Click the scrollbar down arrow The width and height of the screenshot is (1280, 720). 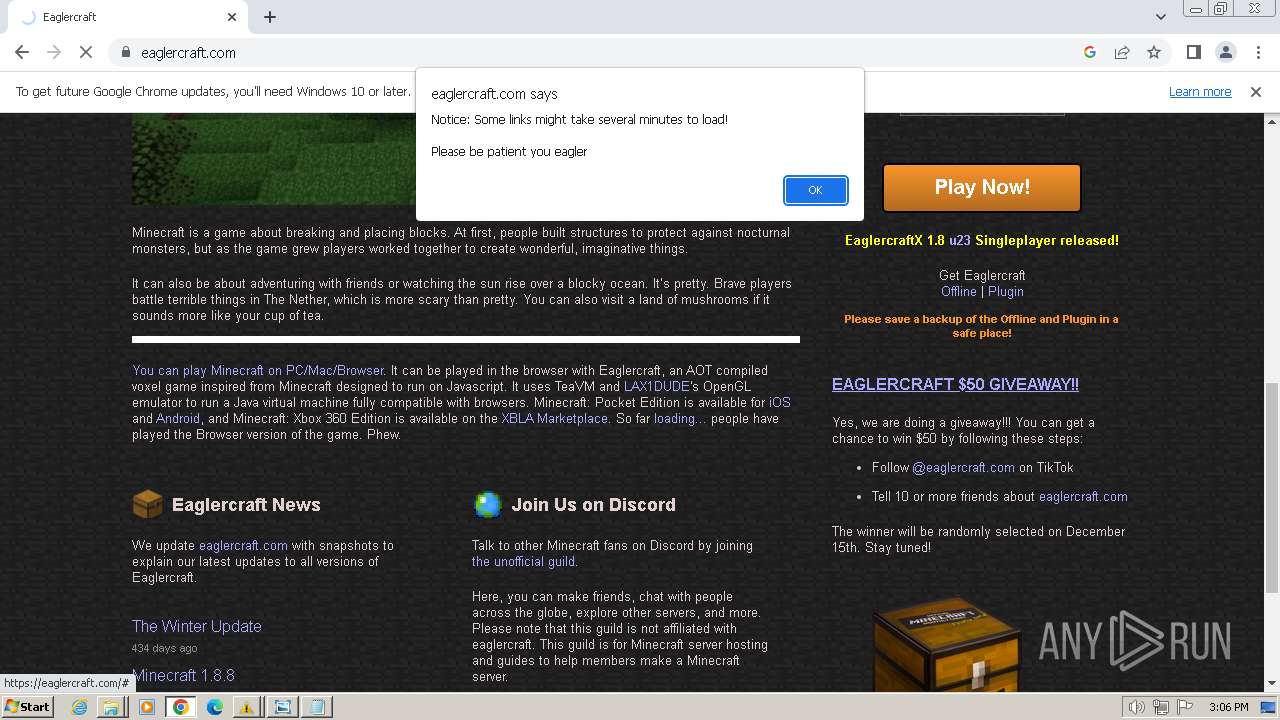click(1271, 684)
